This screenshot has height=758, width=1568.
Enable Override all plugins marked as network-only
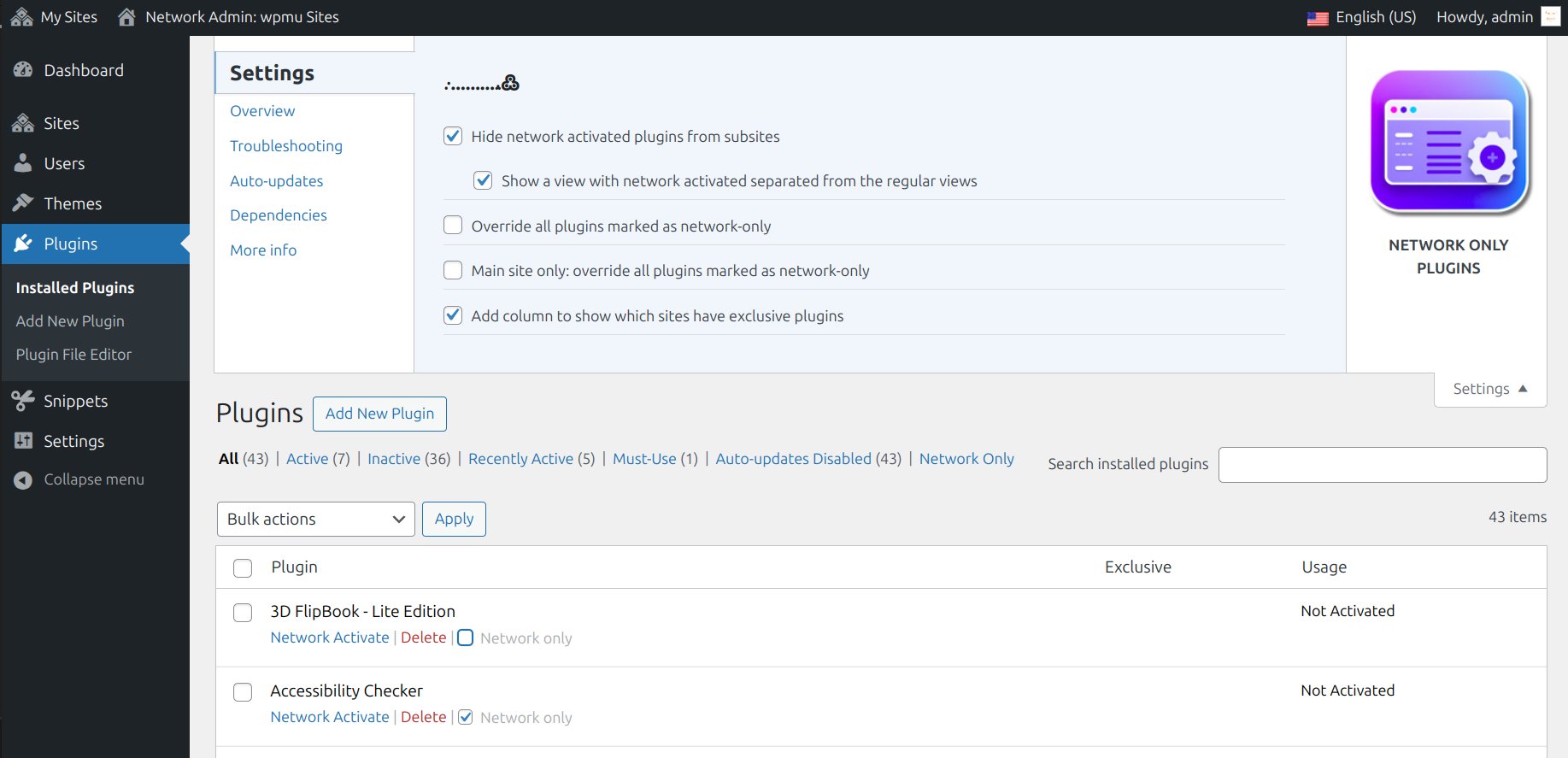[x=453, y=226]
